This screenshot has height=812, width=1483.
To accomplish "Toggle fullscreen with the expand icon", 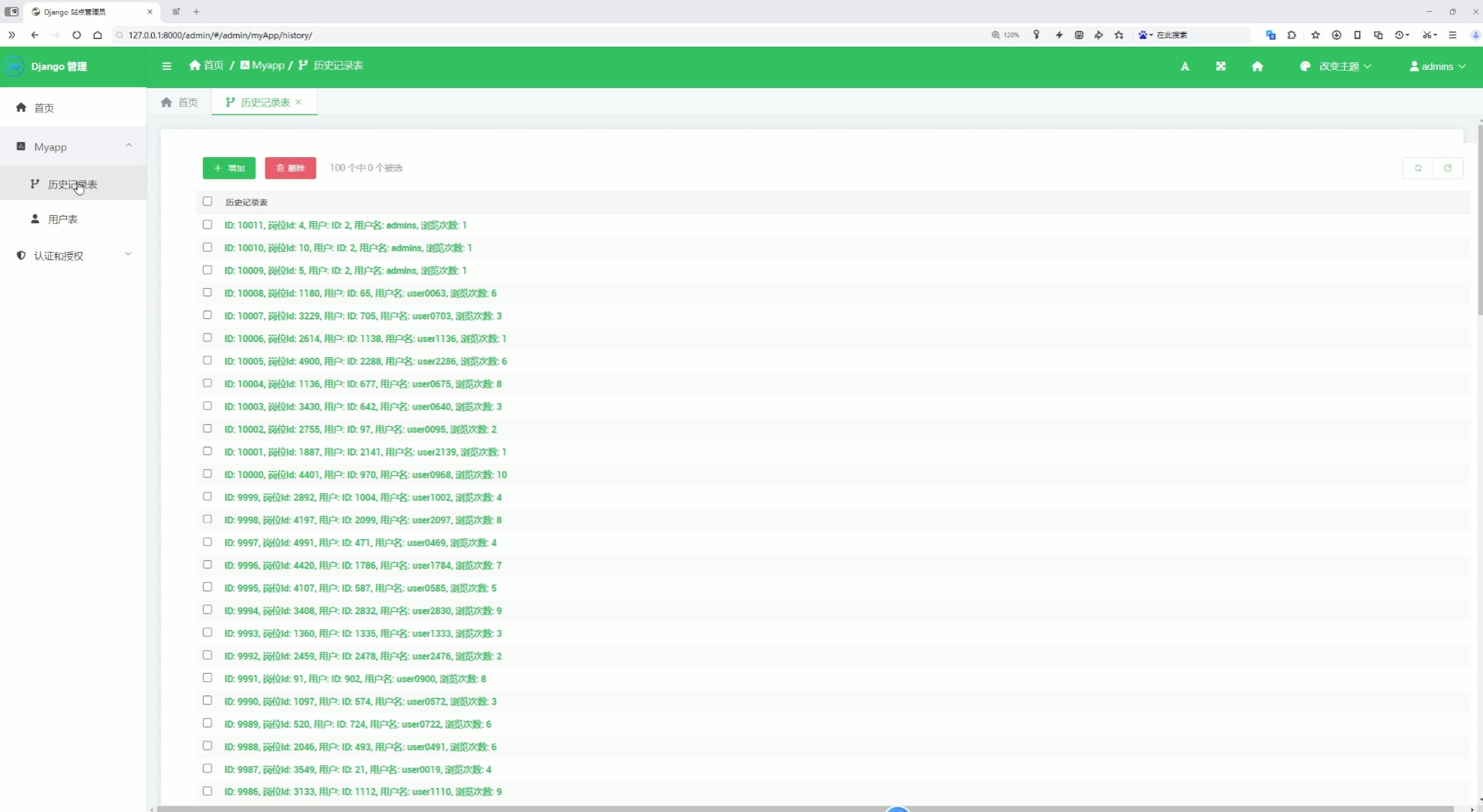I will (x=1221, y=66).
